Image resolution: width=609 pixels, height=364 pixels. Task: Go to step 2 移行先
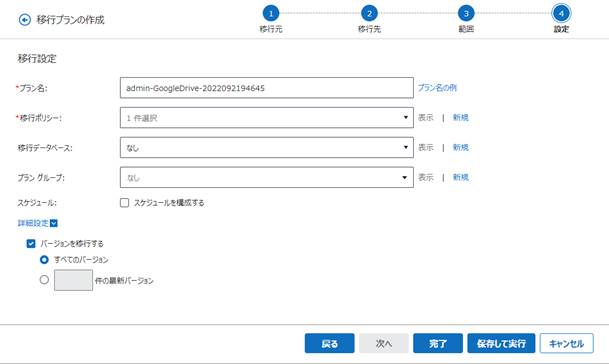coord(369,14)
